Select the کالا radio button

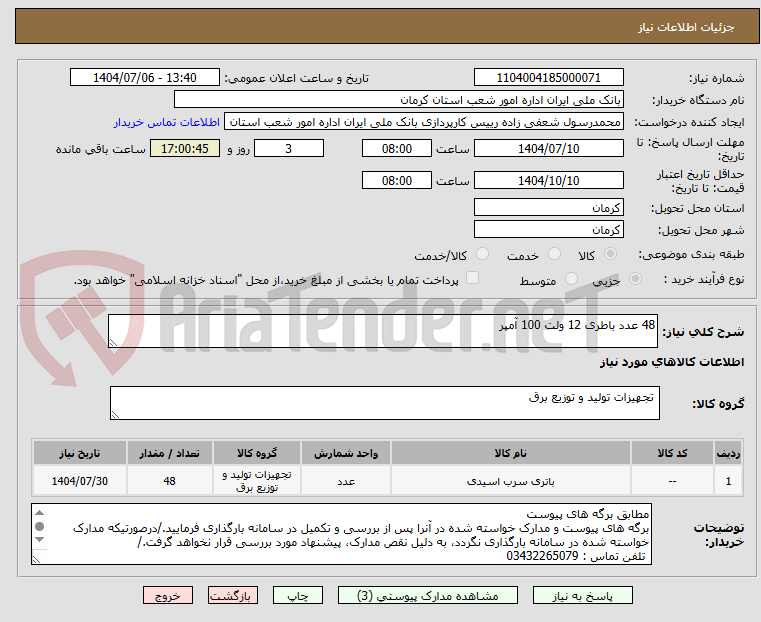click(x=611, y=254)
